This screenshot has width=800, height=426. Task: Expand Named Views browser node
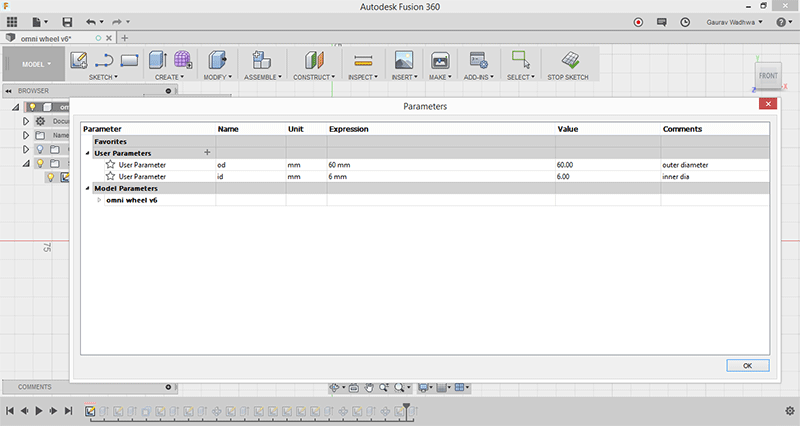26,135
